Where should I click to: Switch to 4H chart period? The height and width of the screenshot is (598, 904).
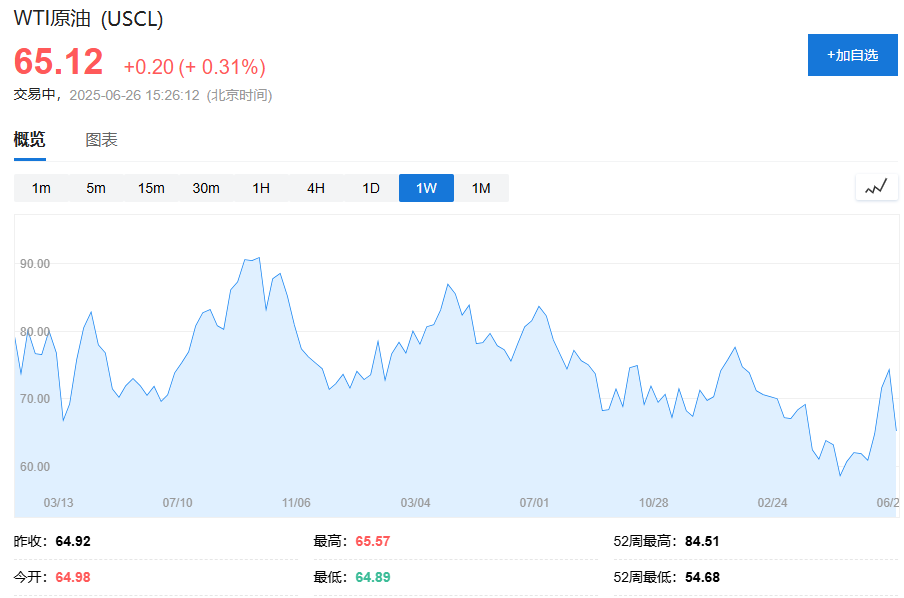click(316, 188)
